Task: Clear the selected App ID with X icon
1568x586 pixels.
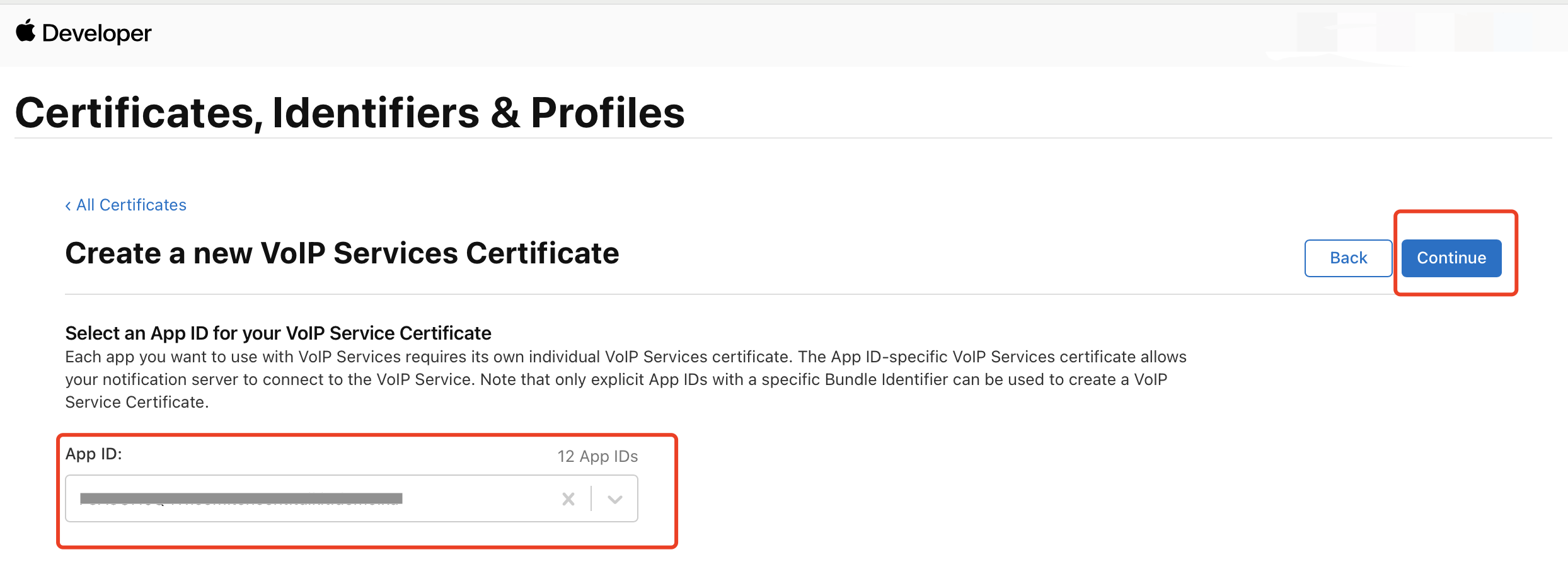Action: (568, 499)
